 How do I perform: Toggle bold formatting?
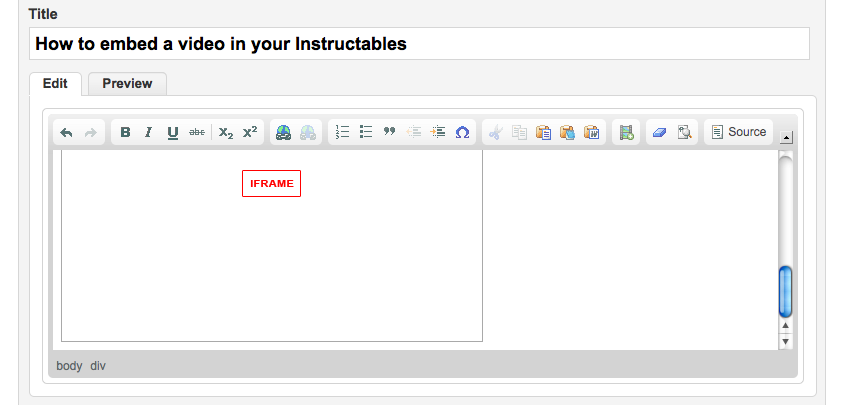[125, 132]
